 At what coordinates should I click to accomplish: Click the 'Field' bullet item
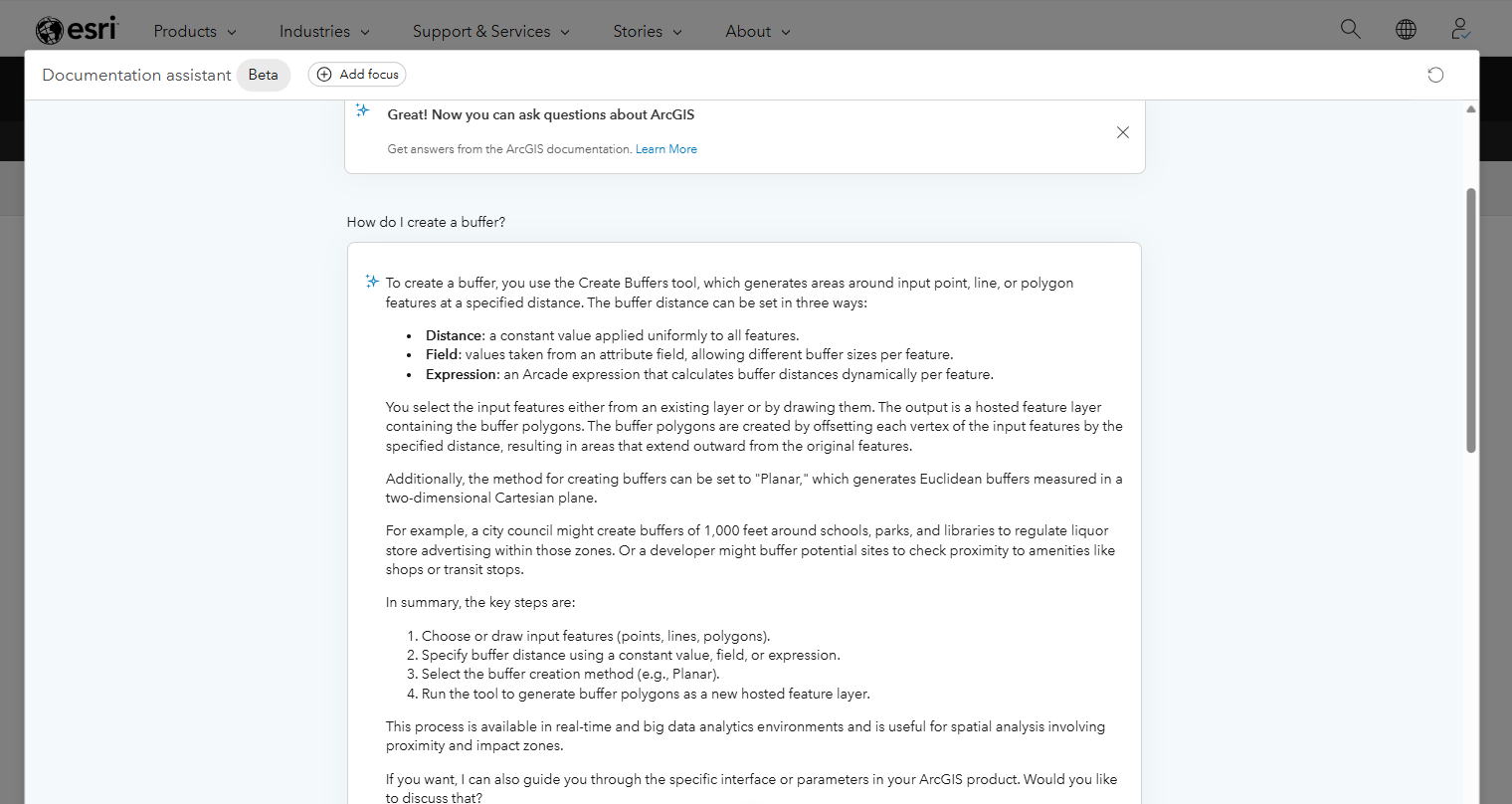(x=689, y=354)
